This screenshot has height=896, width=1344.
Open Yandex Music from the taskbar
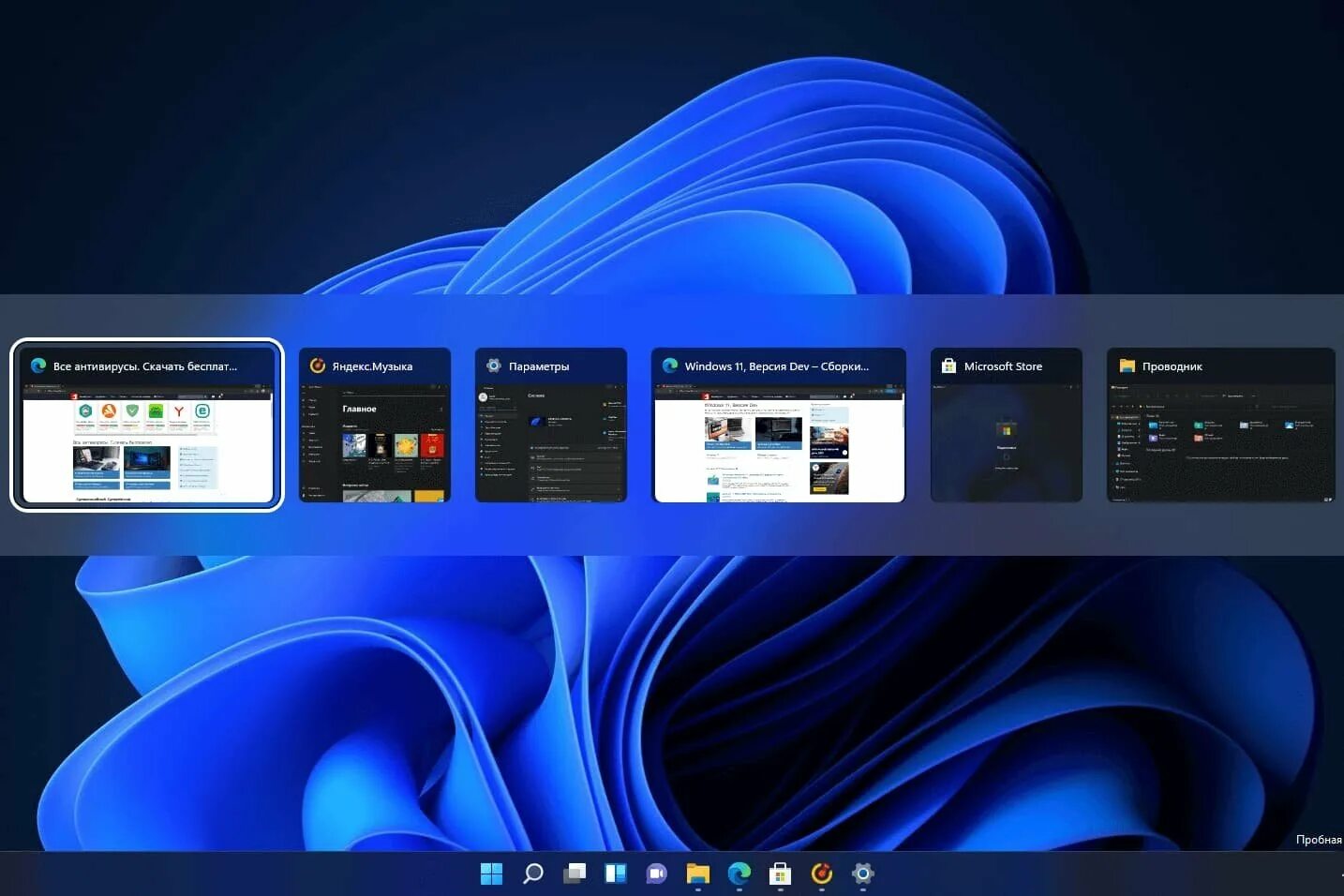pyautogui.click(x=821, y=874)
